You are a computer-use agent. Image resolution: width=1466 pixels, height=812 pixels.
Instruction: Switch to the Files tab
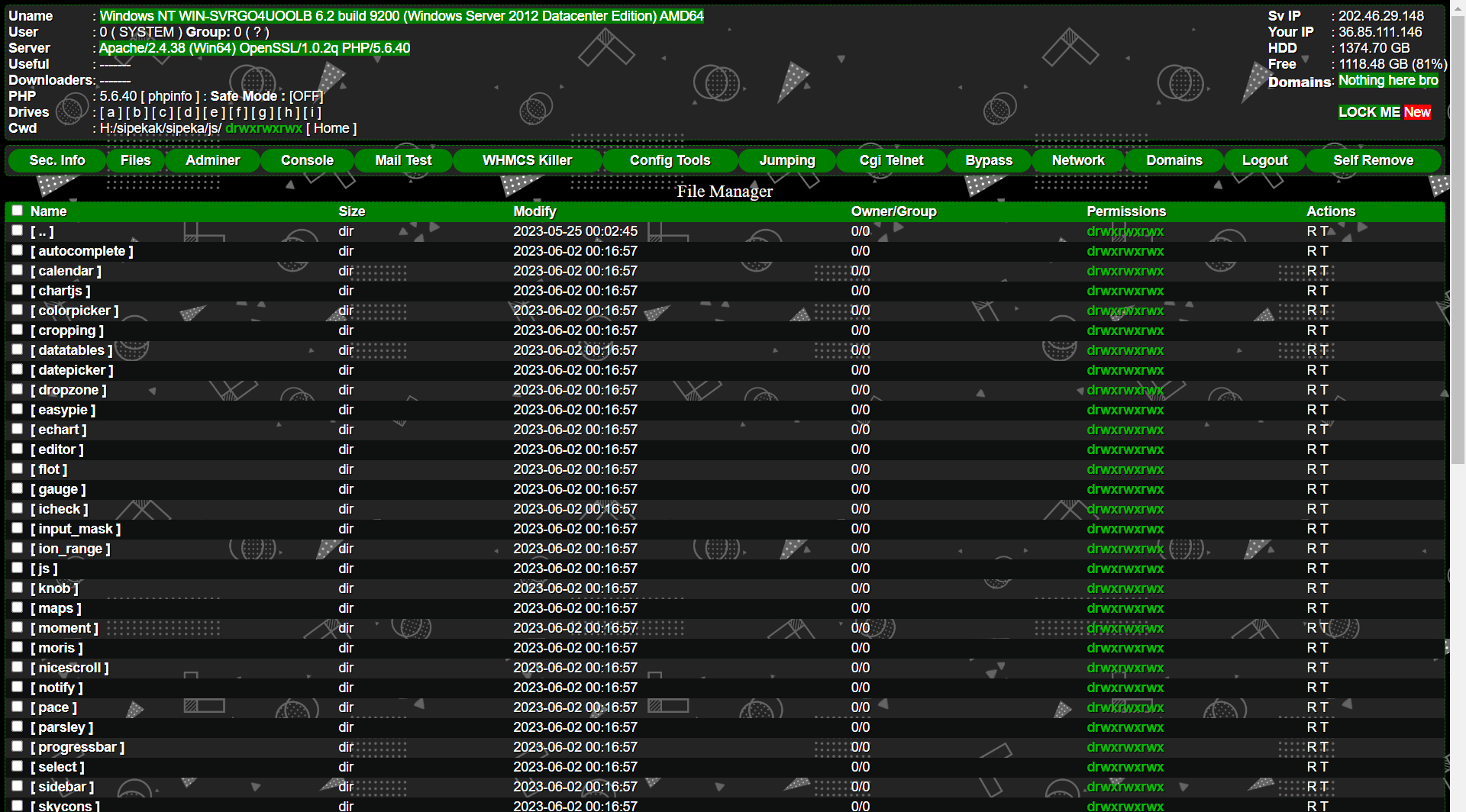[135, 160]
